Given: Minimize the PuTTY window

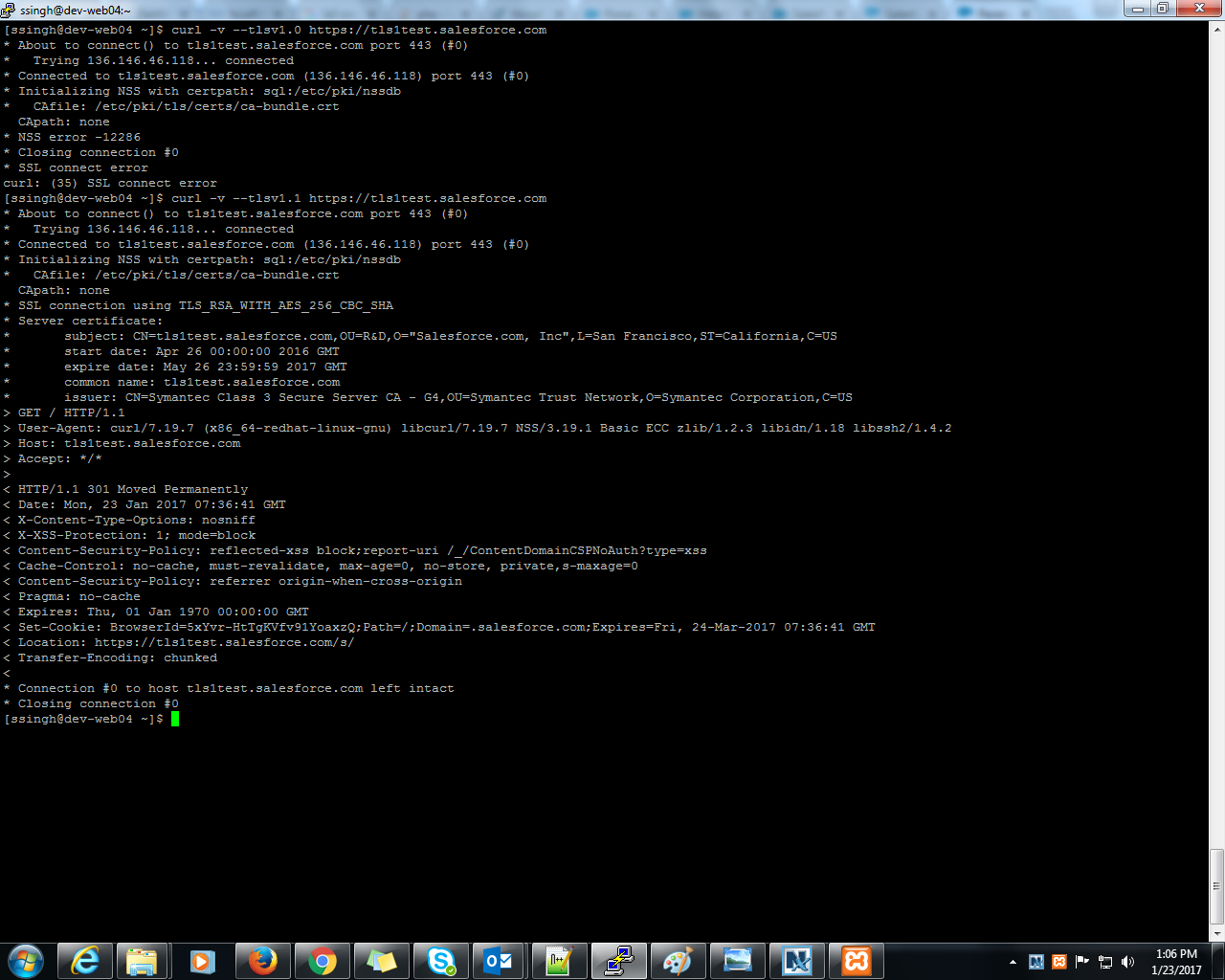Looking at the screenshot, I should 1138,9.
